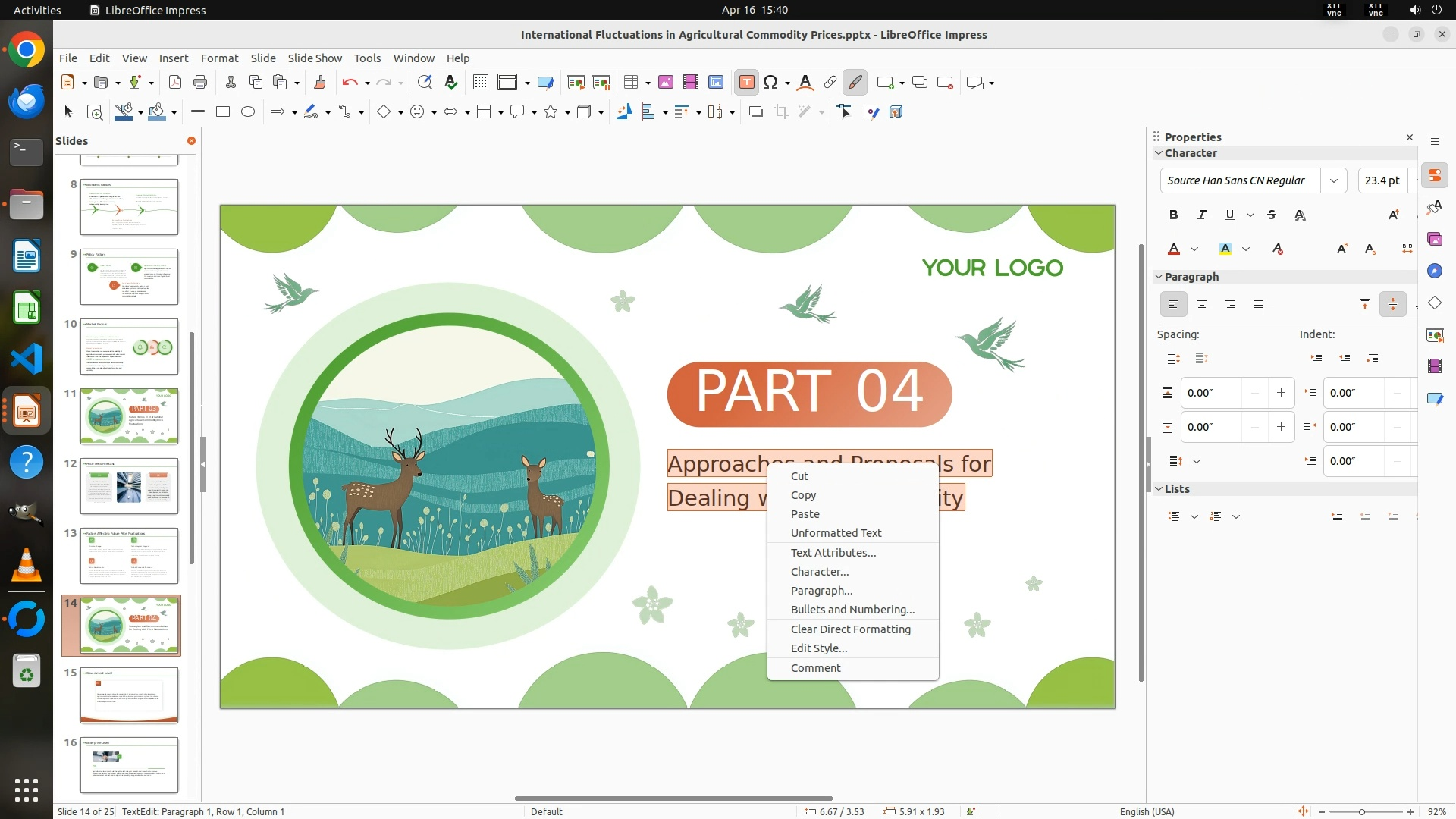Click the Insert Table toolbar icon
Image resolution: width=1456 pixels, height=819 pixels.
pos(630,83)
